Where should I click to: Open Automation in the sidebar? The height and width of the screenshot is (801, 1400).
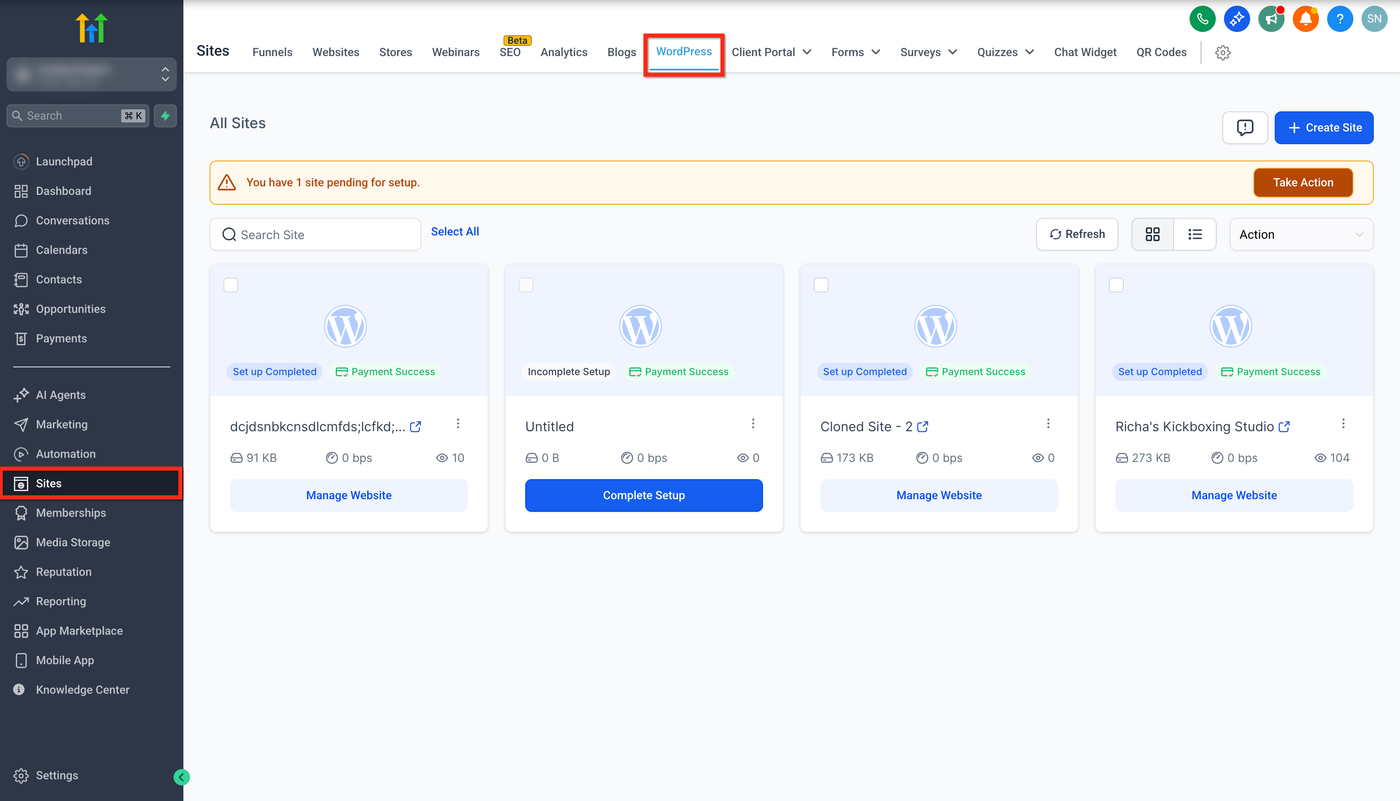[66, 454]
